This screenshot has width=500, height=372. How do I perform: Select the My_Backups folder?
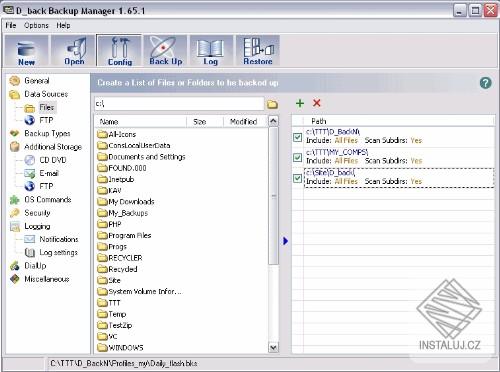tap(122, 213)
